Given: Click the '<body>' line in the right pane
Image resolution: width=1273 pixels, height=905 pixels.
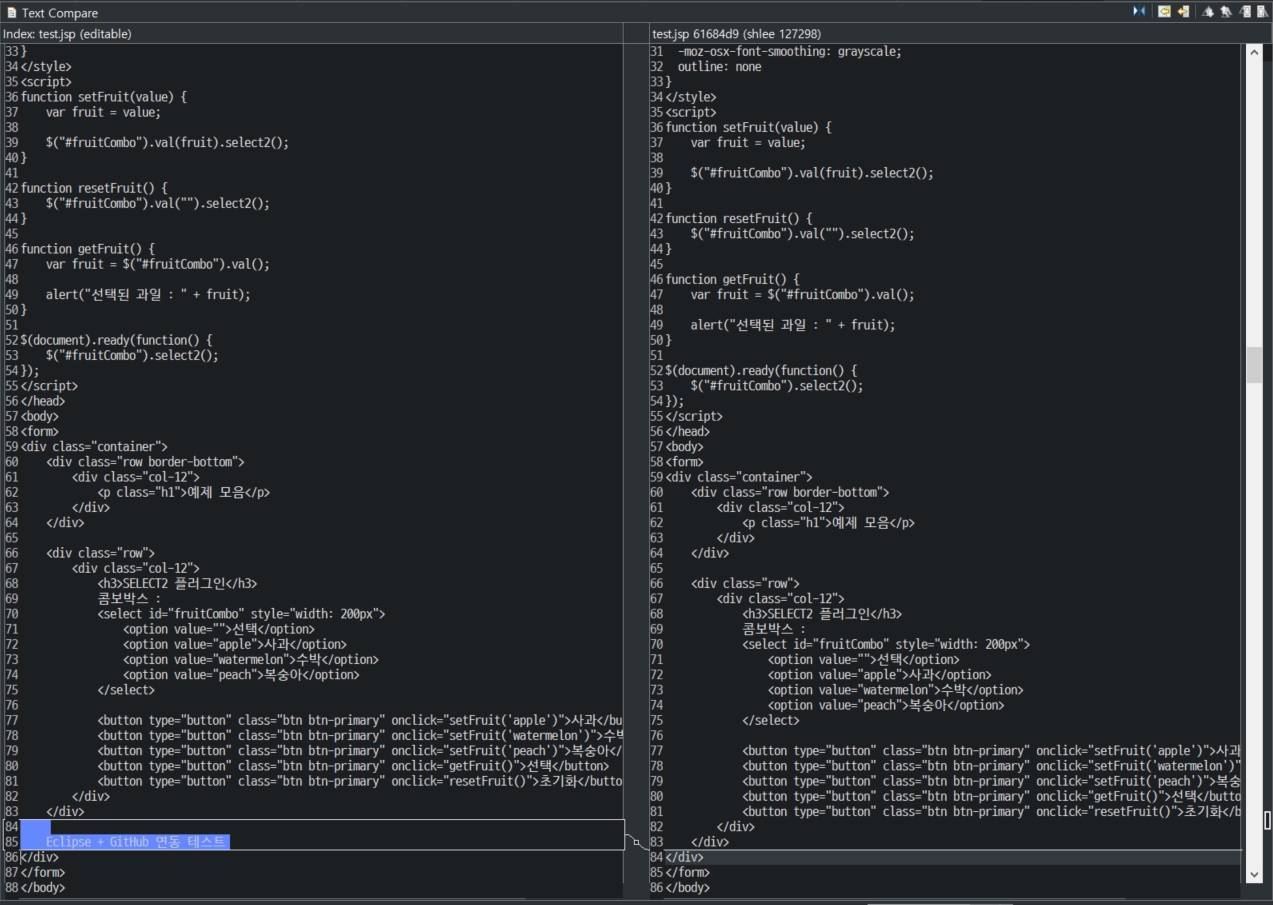Looking at the screenshot, I should pos(685,447).
